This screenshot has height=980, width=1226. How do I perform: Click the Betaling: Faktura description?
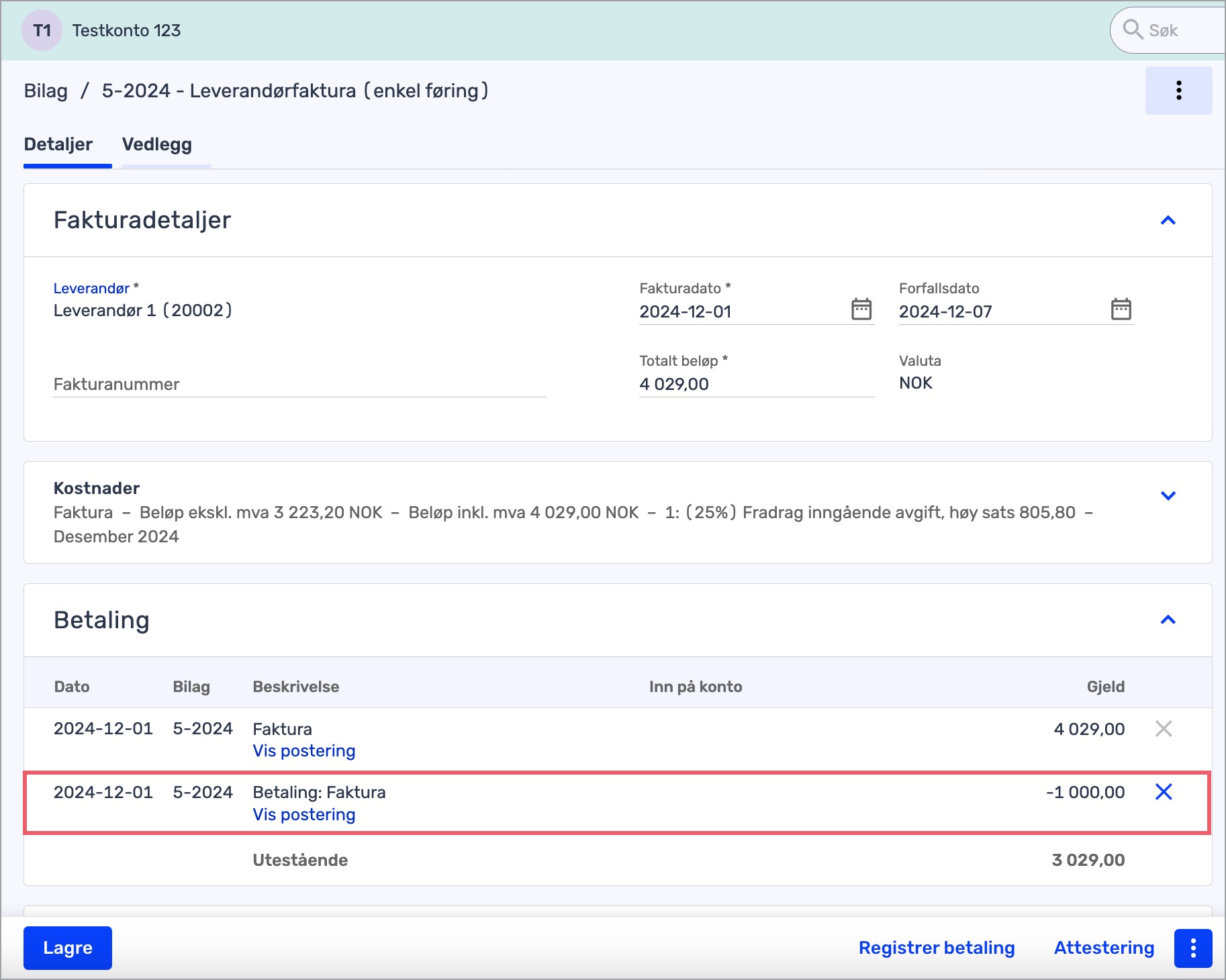click(x=319, y=792)
